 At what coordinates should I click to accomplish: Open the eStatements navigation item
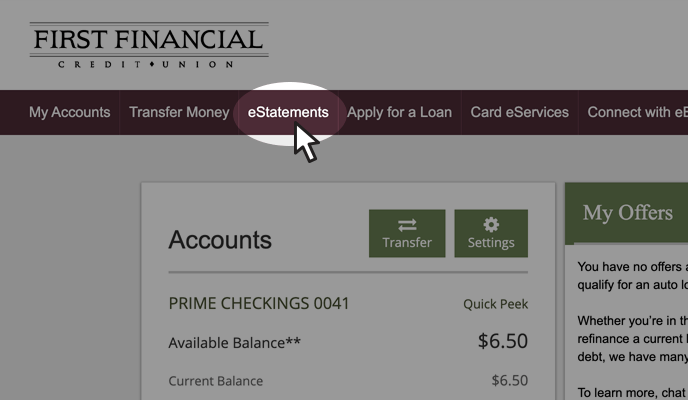(288, 112)
